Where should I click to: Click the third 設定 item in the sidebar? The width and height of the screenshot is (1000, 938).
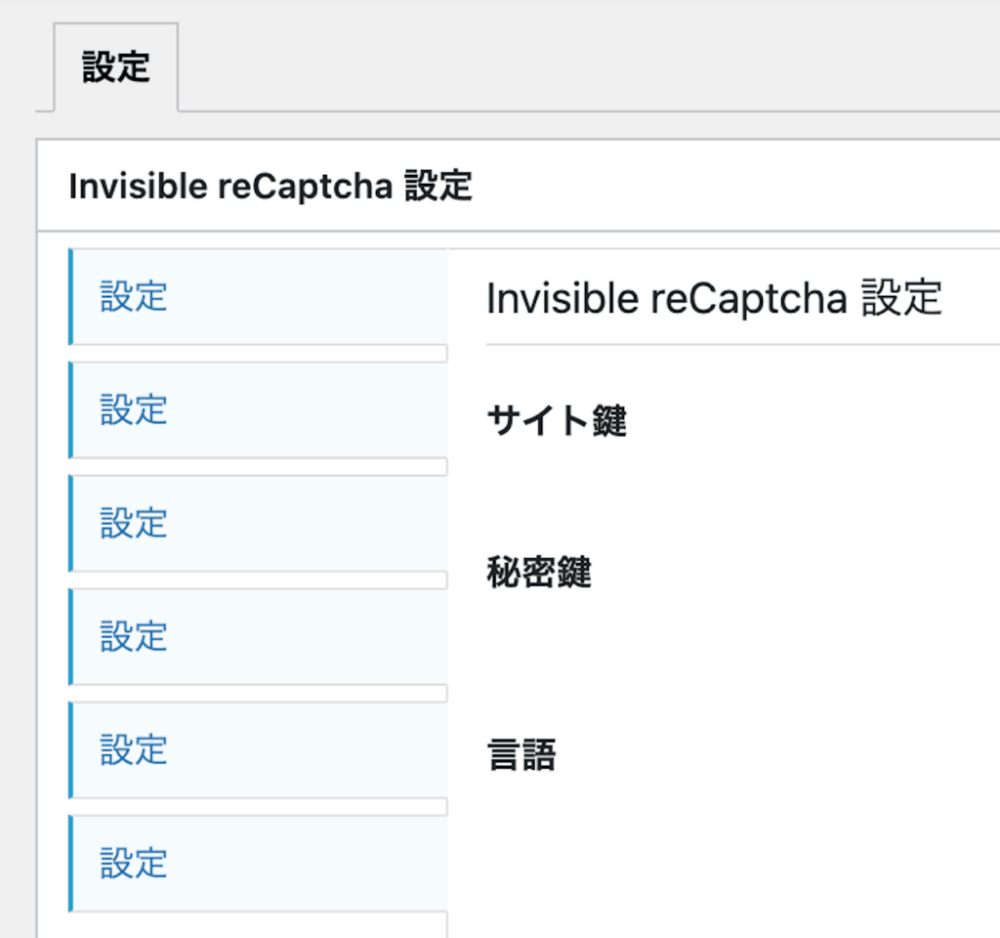[x=131, y=522]
